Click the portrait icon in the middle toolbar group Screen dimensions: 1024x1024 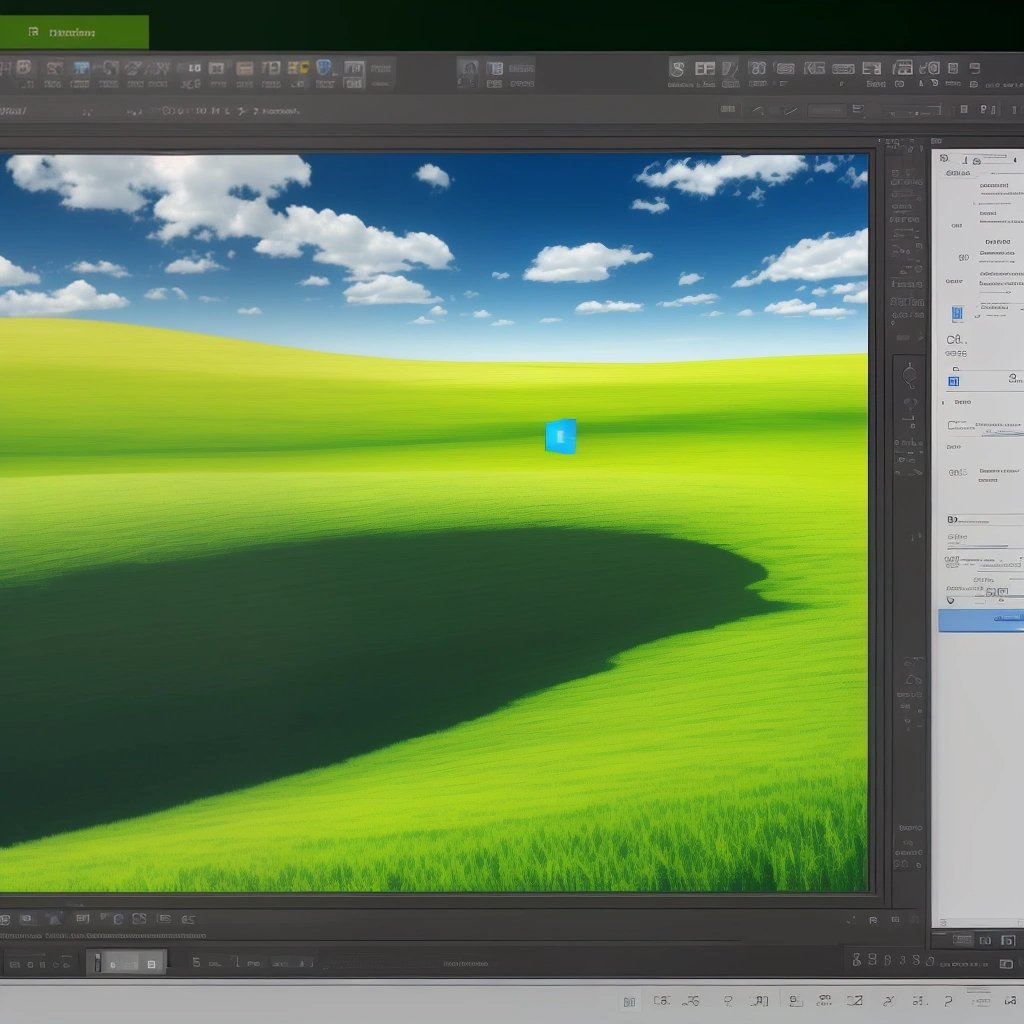tap(468, 72)
